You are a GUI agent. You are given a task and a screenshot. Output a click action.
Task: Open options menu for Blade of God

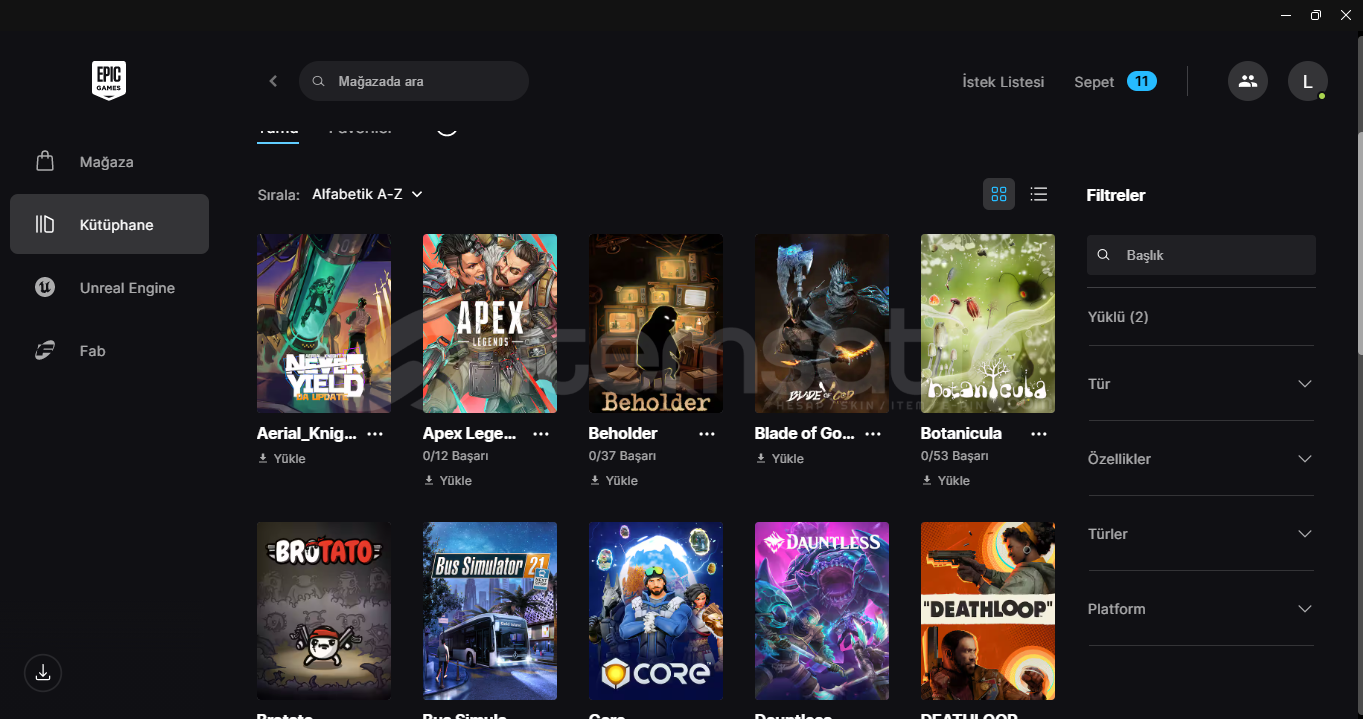pos(873,434)
